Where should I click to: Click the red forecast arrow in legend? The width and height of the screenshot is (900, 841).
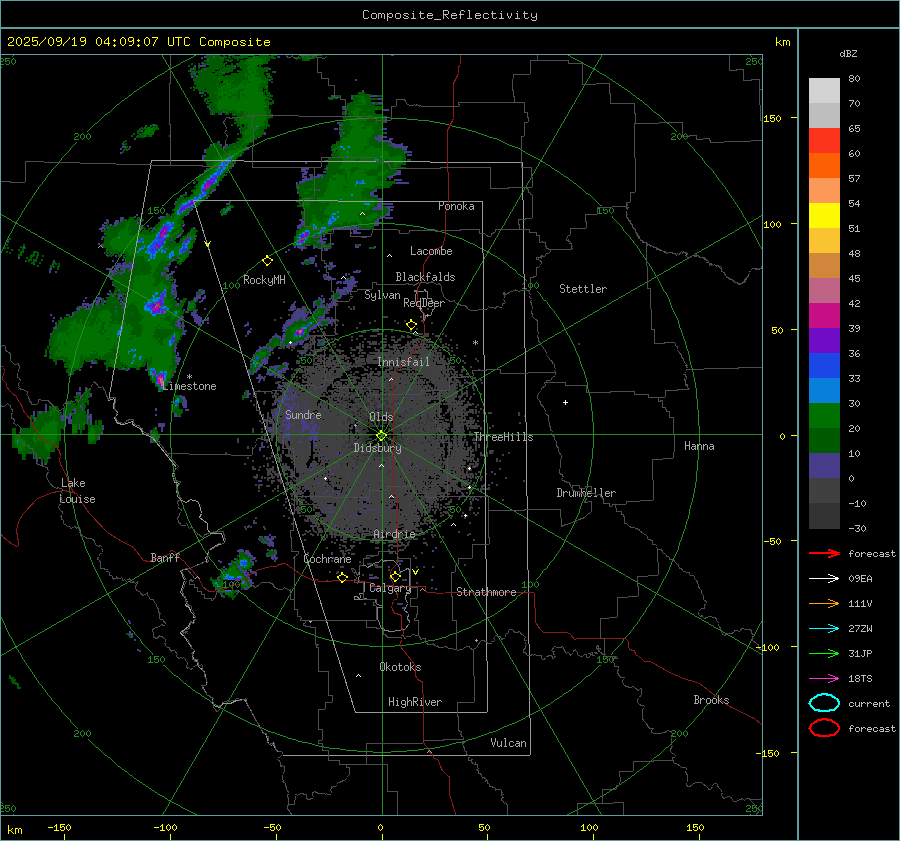823,553
